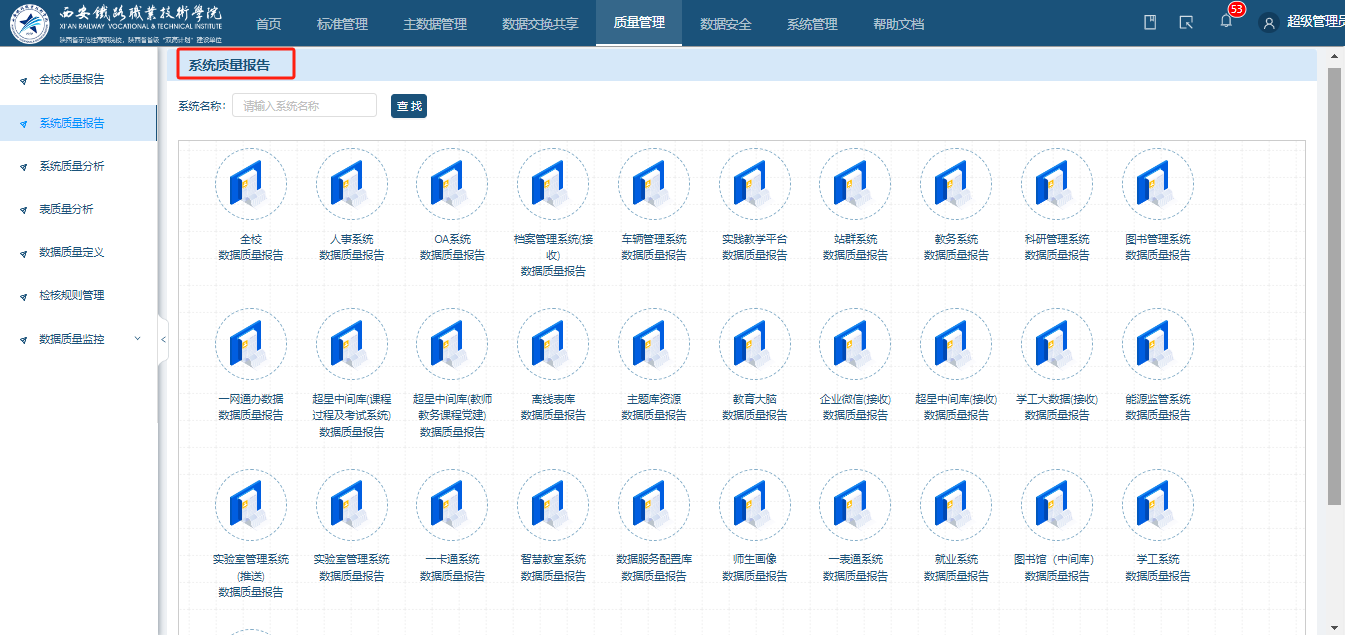
Task: Open 全校质量报告 in the sidebar
Action: tap(71, 79)
